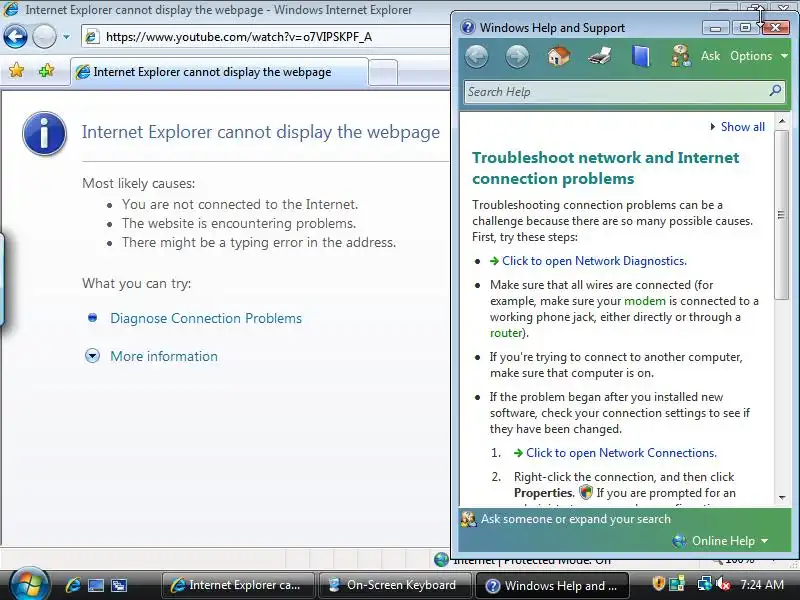Click the Add to Favorites star-plus icon
This screenshot has width=800, height=600.
(x=46, y=70)
